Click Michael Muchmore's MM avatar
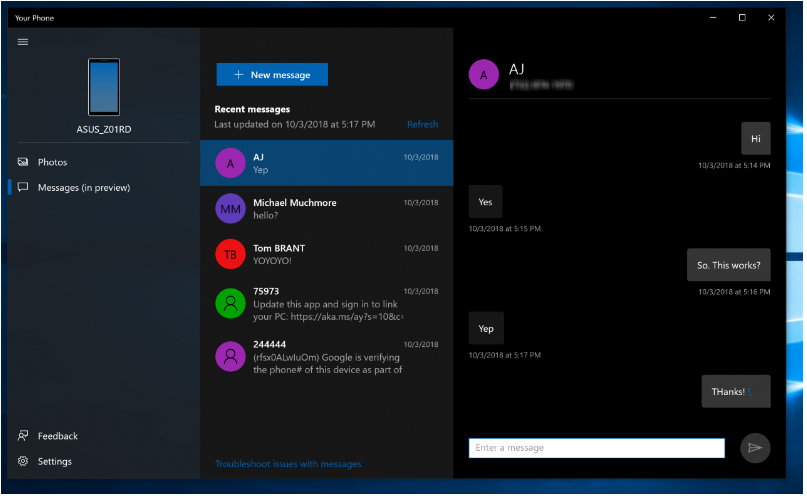Screen dimensions: 807x496 tap(230, 208)
